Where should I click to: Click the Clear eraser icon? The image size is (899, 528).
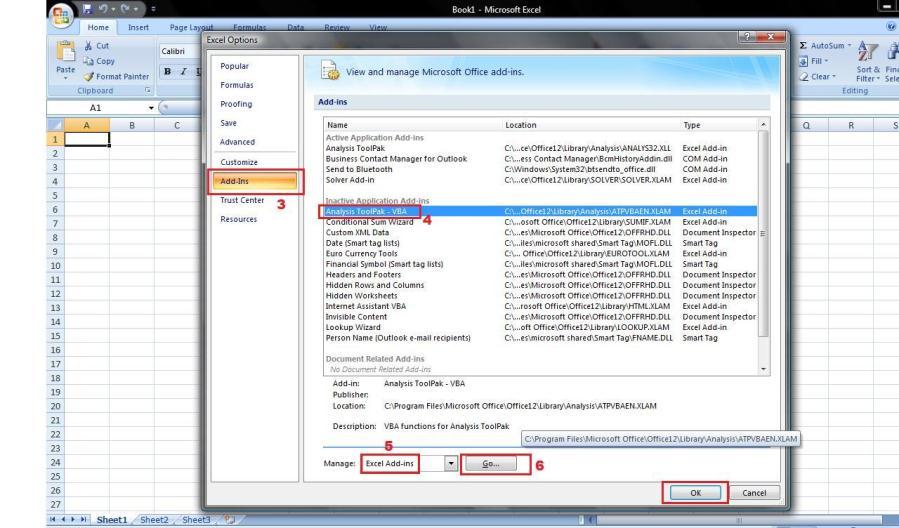[804, 76]
